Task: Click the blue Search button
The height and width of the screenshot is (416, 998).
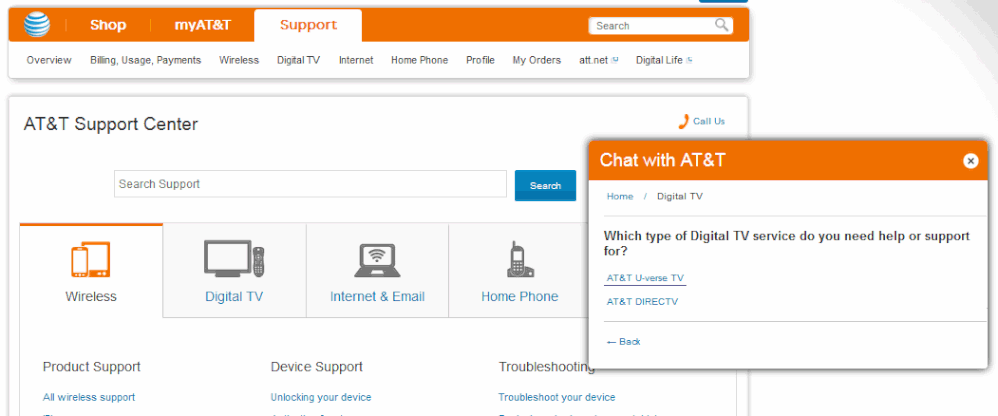Action: (545, 185)
